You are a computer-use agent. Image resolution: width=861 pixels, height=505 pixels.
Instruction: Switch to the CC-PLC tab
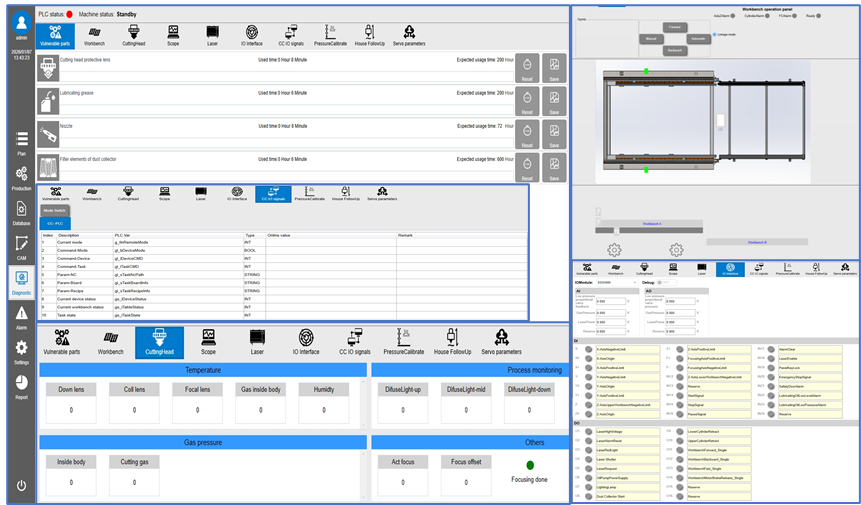(x=55, y=223)
